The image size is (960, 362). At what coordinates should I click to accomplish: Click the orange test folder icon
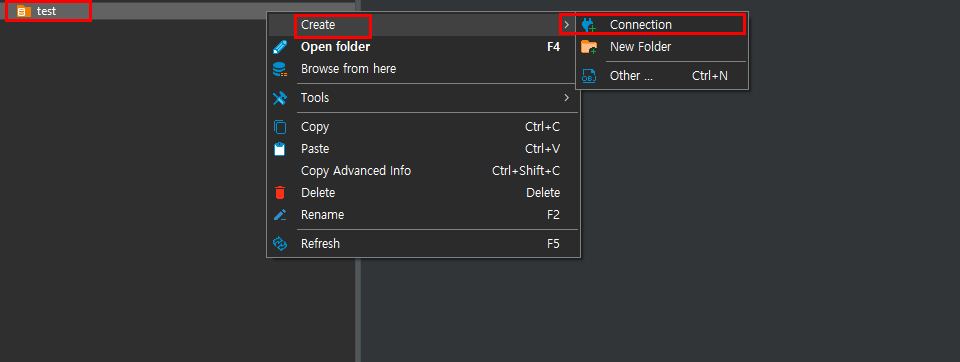pos(23,11)
